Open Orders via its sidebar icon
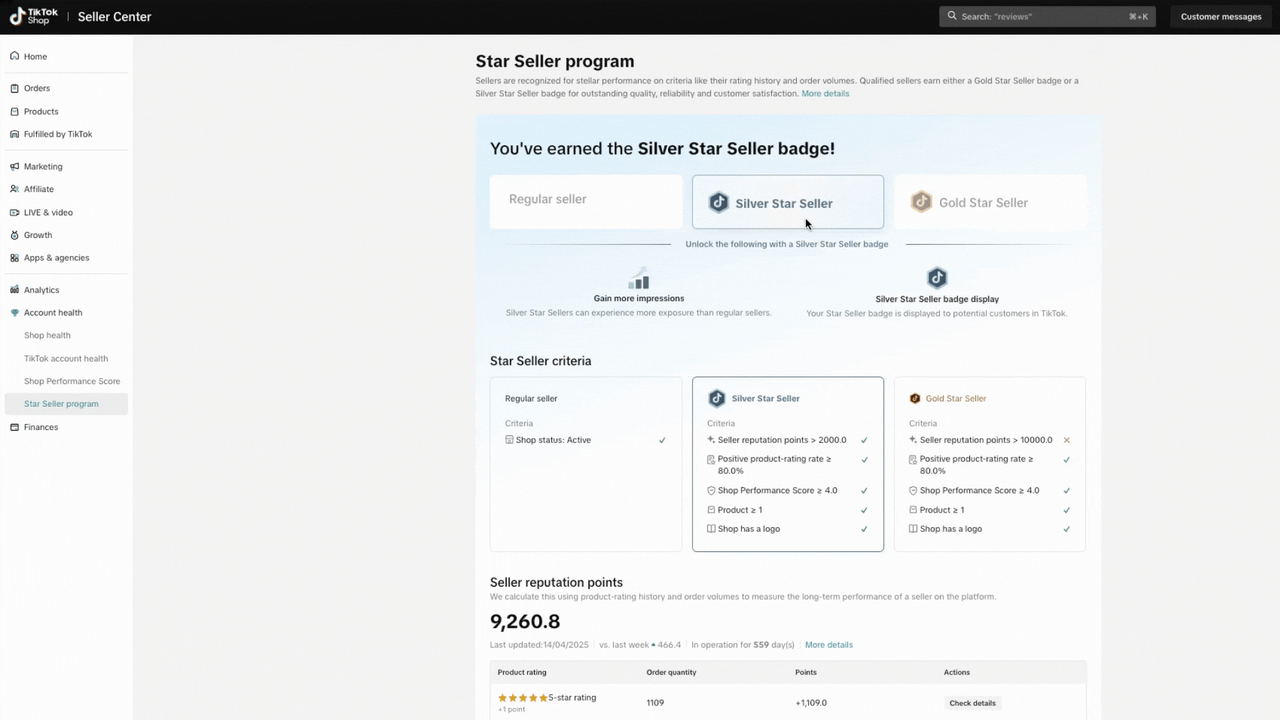 click(x=14, y=88)
